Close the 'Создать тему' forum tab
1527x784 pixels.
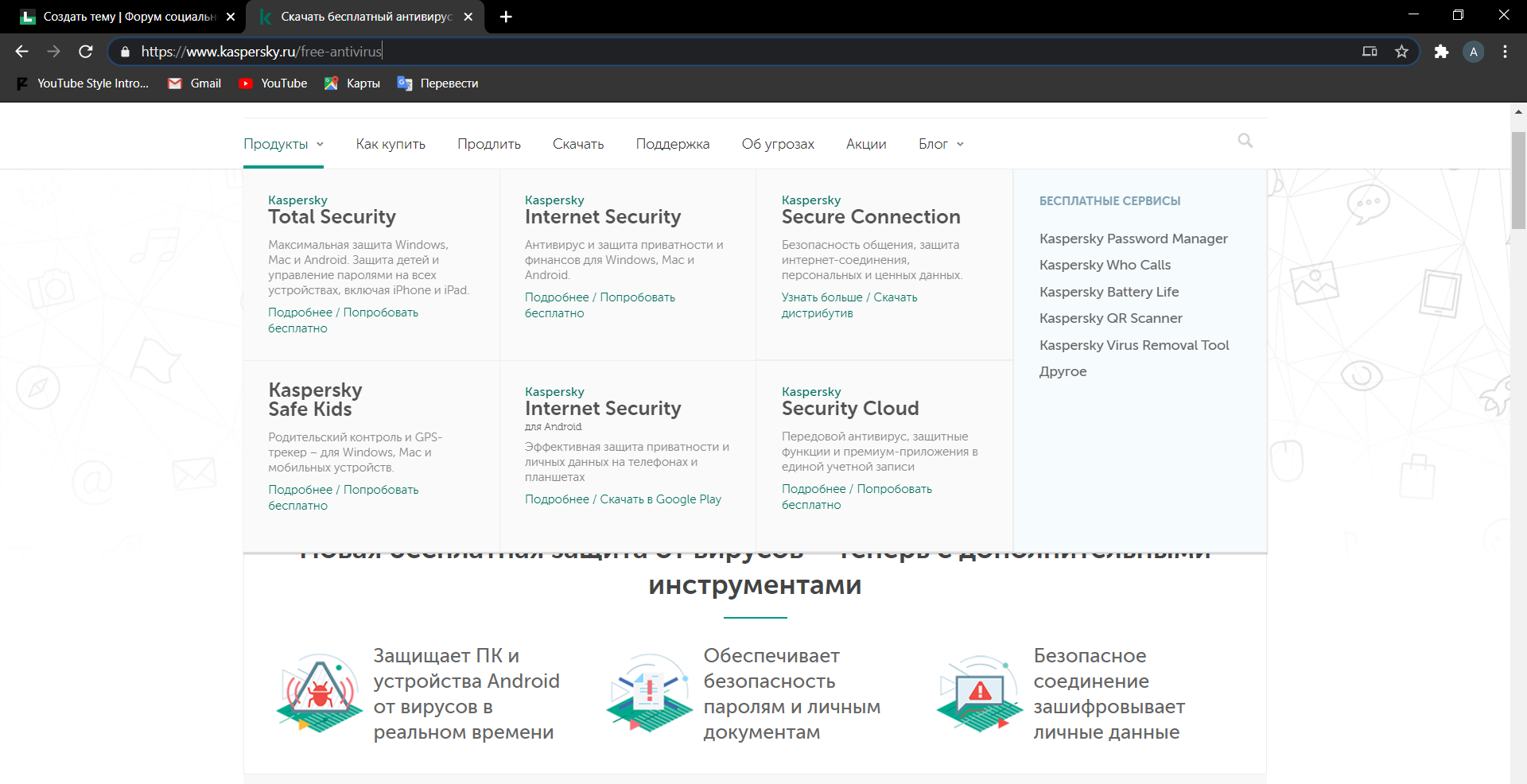231,17
